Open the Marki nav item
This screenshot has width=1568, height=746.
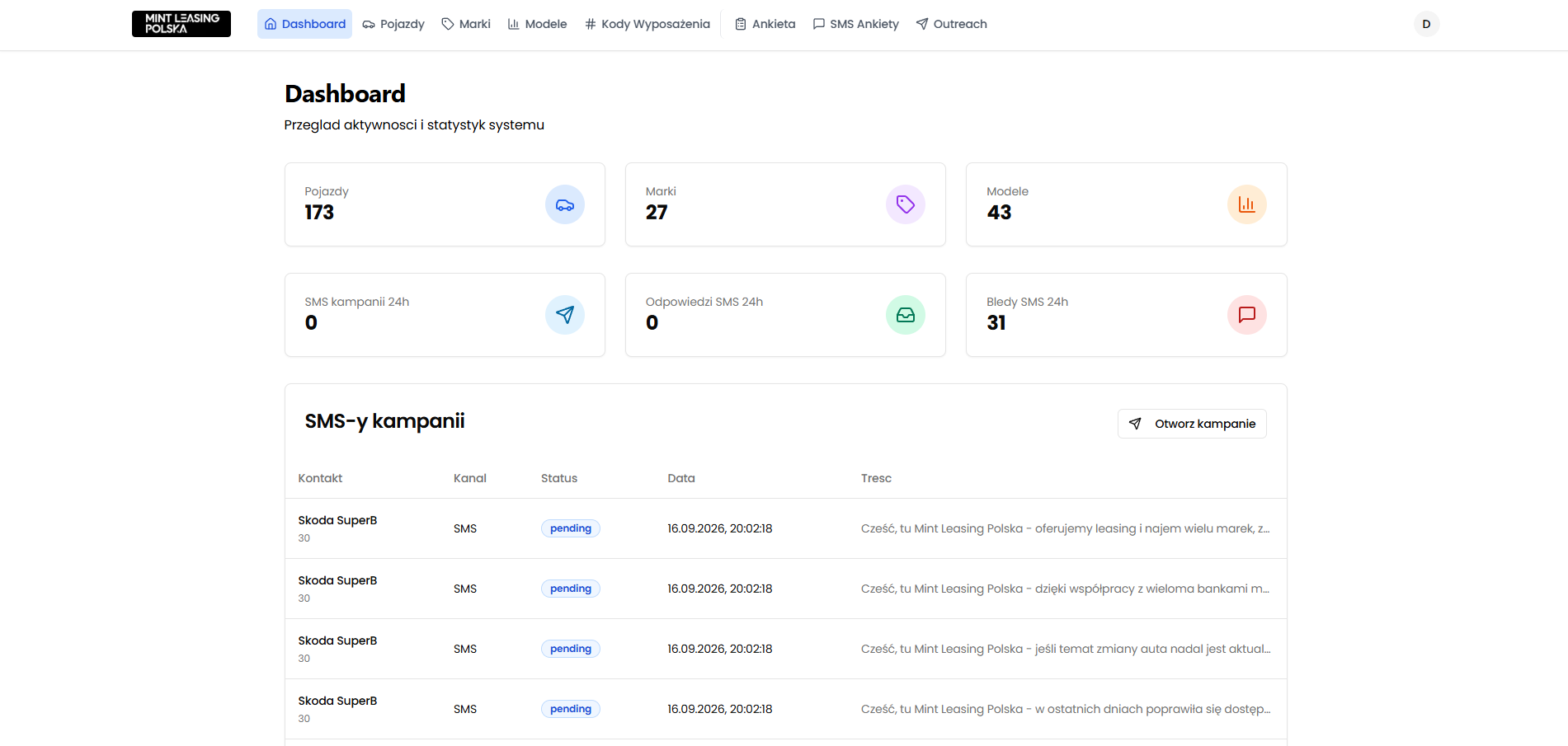pyautogui.click(x=466, y=24)
